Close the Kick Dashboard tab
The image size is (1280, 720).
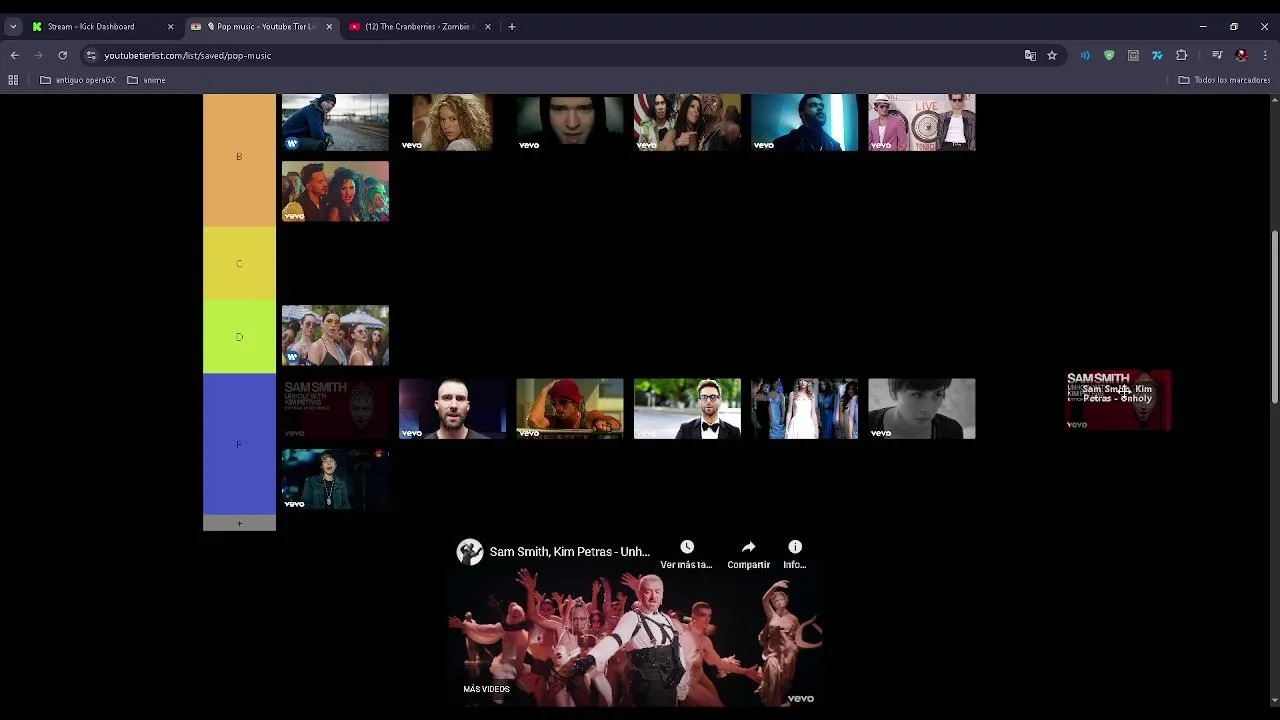170,27
